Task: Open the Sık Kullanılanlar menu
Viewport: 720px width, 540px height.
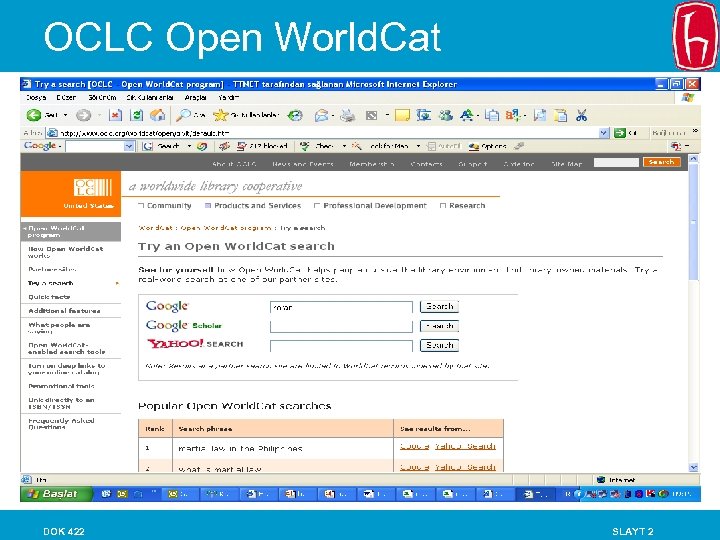Action: pos(150,97)
